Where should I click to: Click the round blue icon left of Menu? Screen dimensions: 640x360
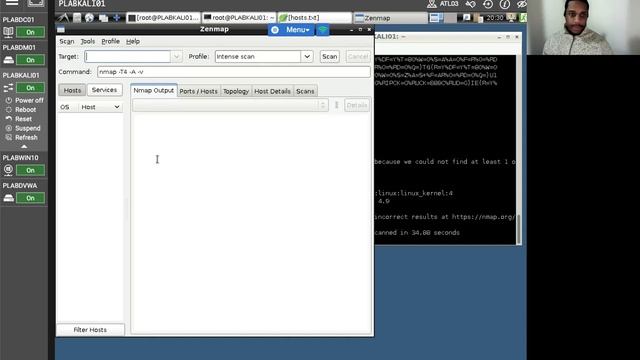click(x=275, y=30)
